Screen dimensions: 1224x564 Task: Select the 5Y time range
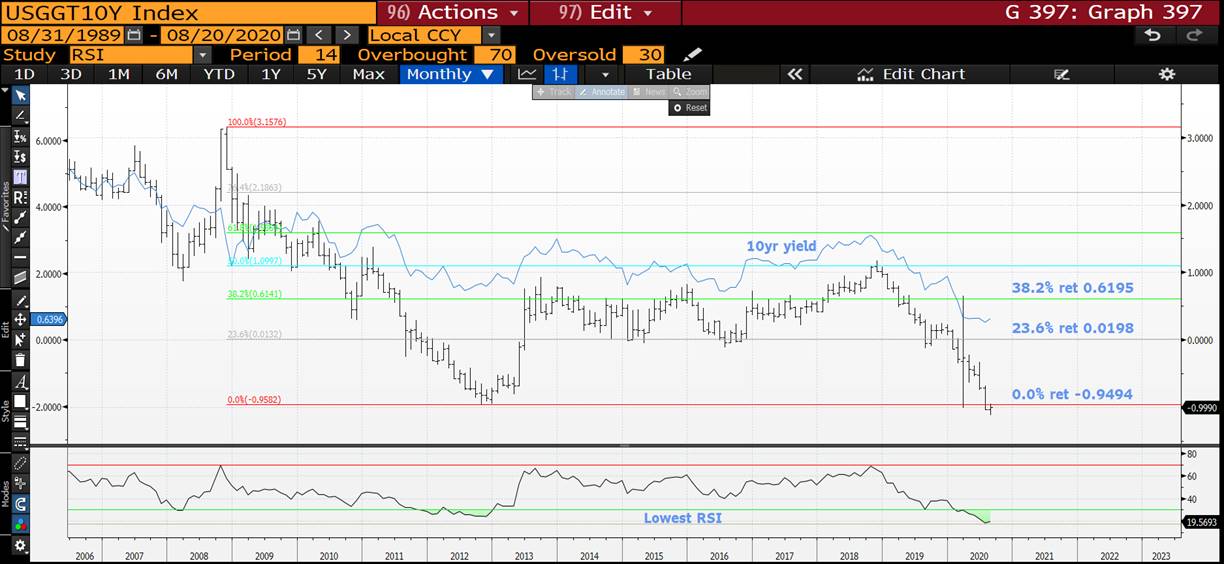pyautogui.click(x=316, y=74)
